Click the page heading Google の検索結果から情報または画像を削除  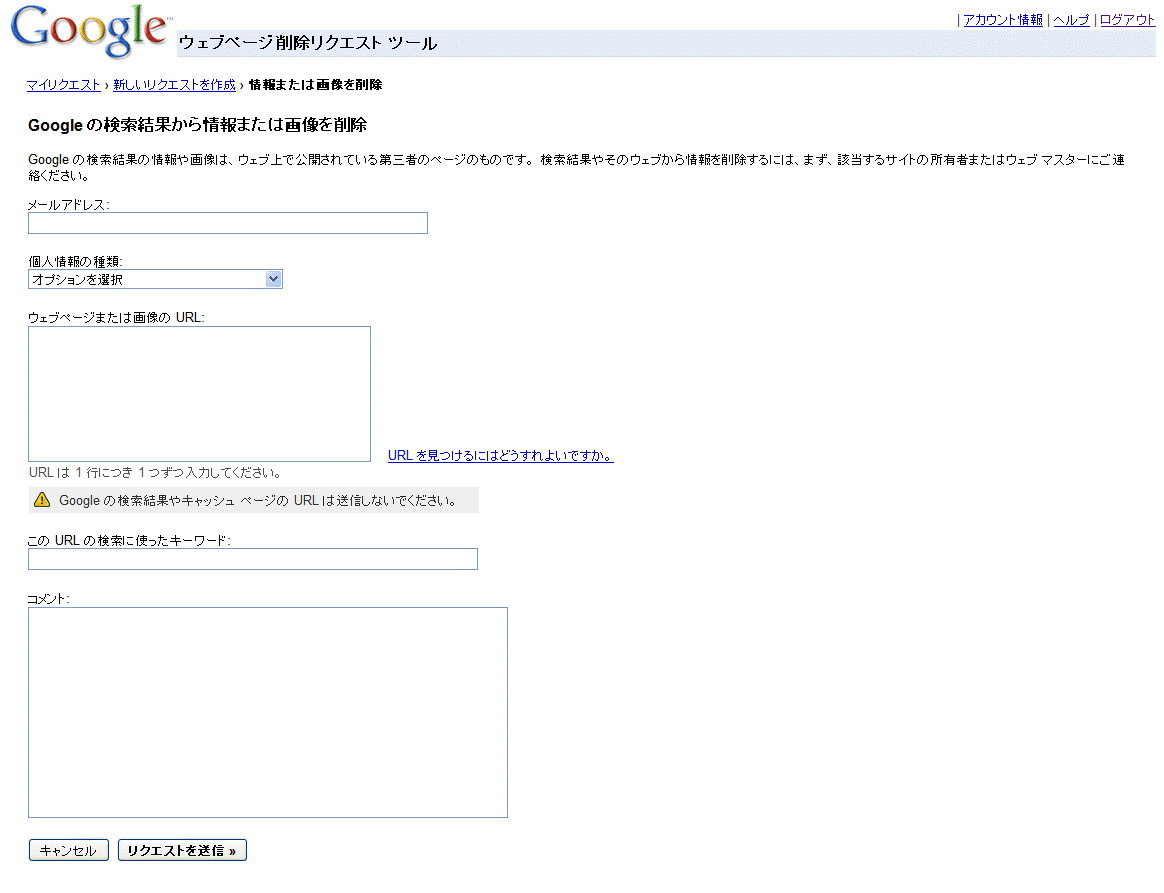(x=197, y=125)
